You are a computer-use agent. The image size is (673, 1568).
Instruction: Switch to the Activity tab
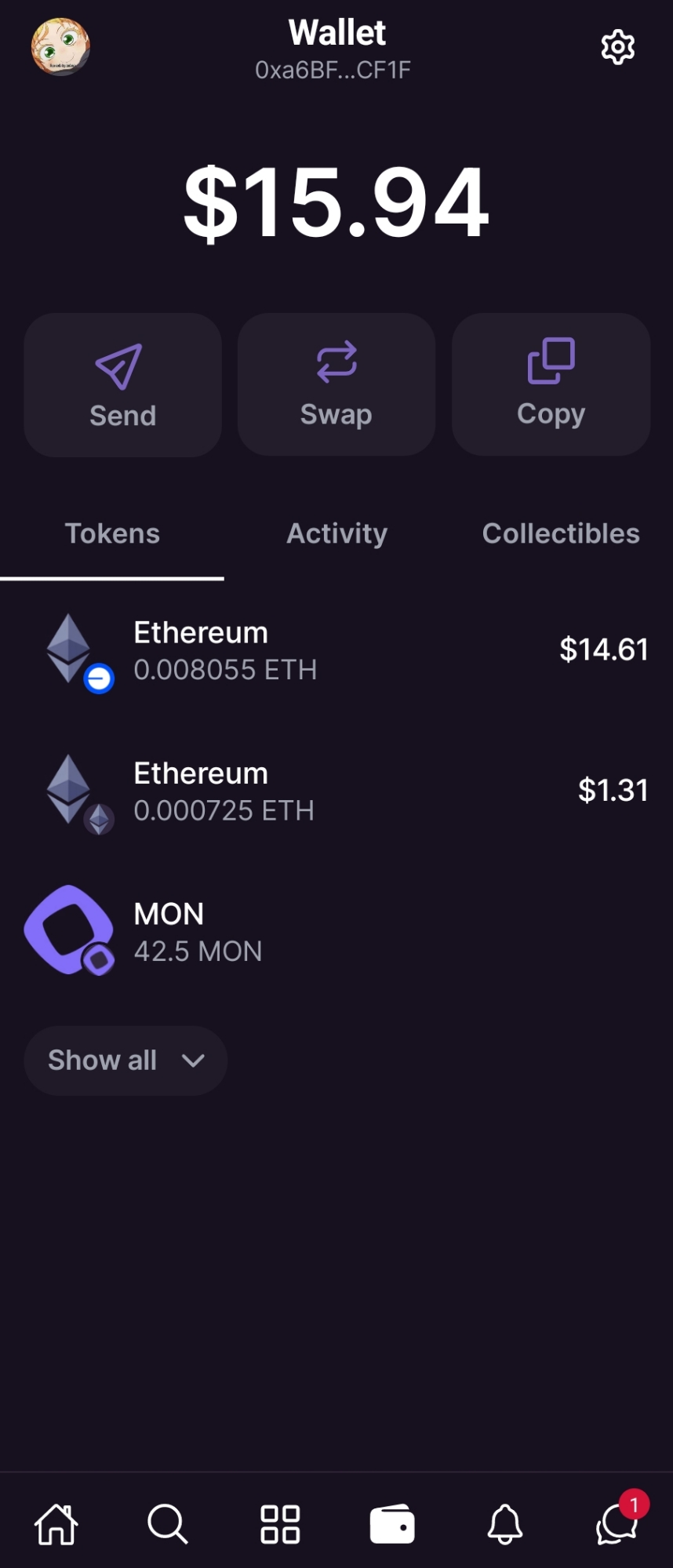pyautogui.click(x=336, y=533)
